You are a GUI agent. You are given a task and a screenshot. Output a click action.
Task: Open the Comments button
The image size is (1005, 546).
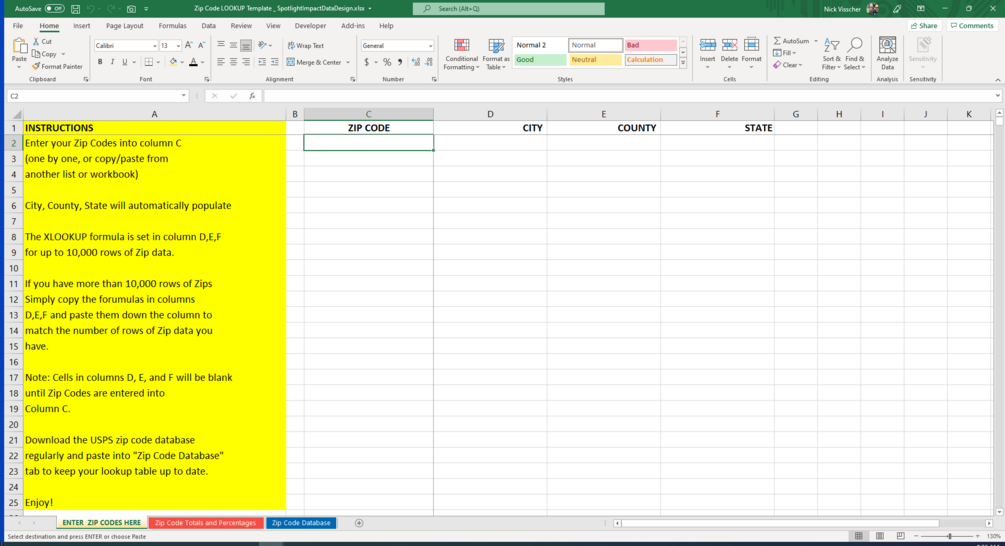(x=972, y=26)
